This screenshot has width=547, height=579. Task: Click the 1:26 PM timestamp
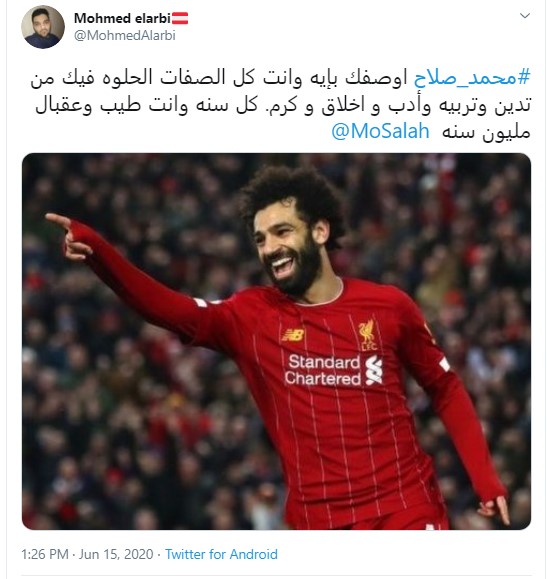point(45,554)
